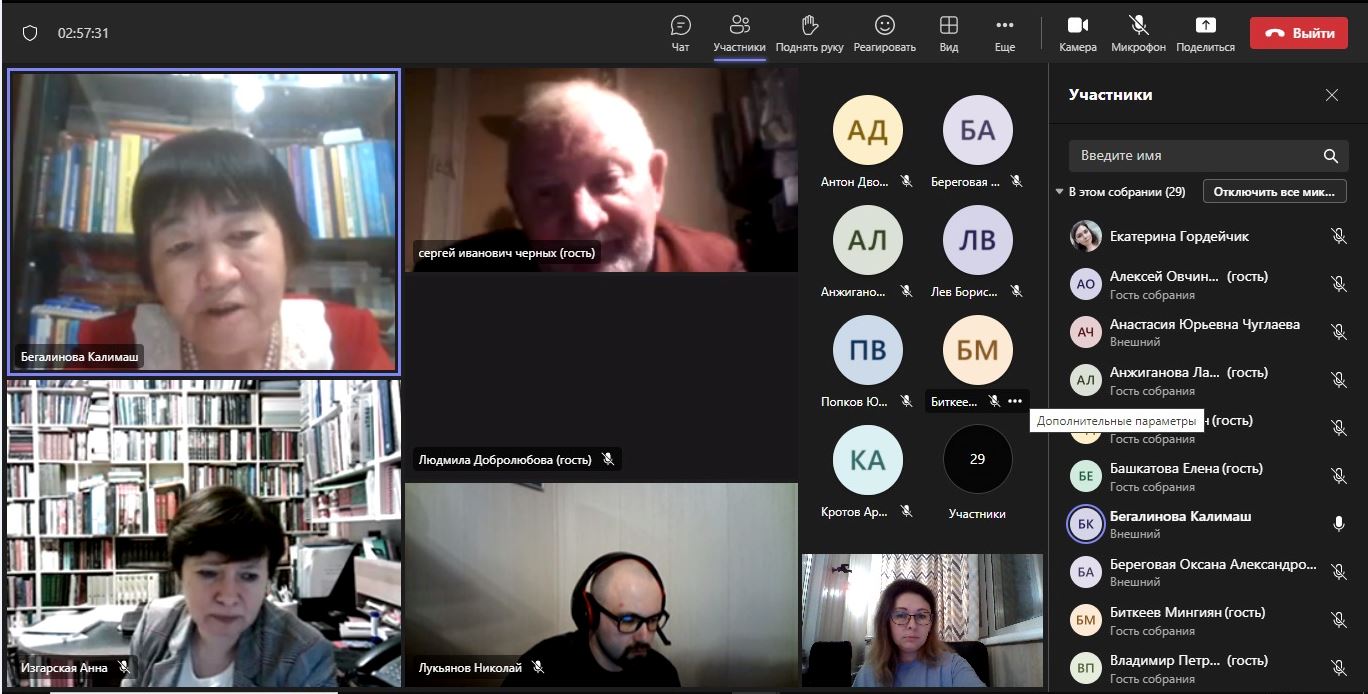Open Поделиться (share screen) options
Screen dimensions: 1368x694
[1205, 33]
